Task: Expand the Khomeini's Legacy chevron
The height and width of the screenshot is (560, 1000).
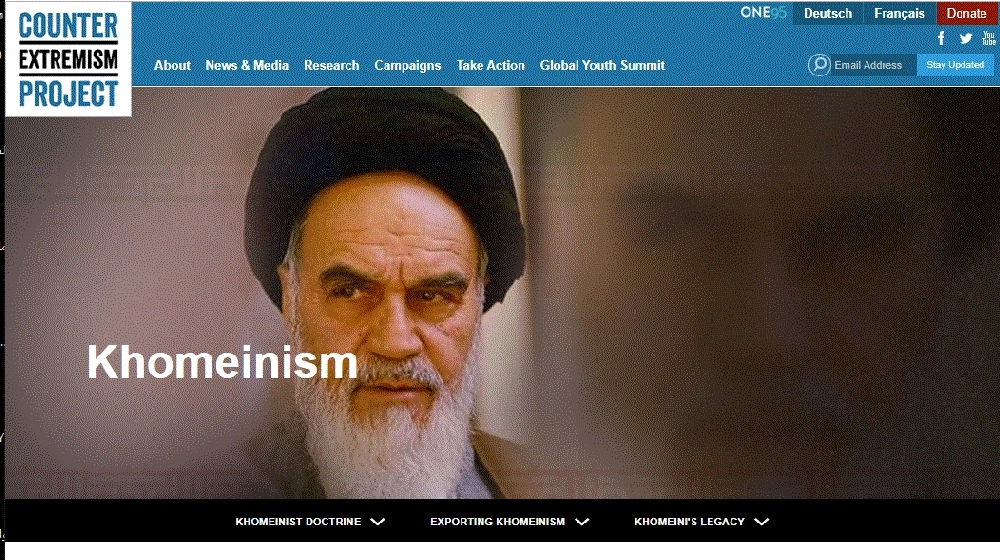Action: tap(761, 522)
